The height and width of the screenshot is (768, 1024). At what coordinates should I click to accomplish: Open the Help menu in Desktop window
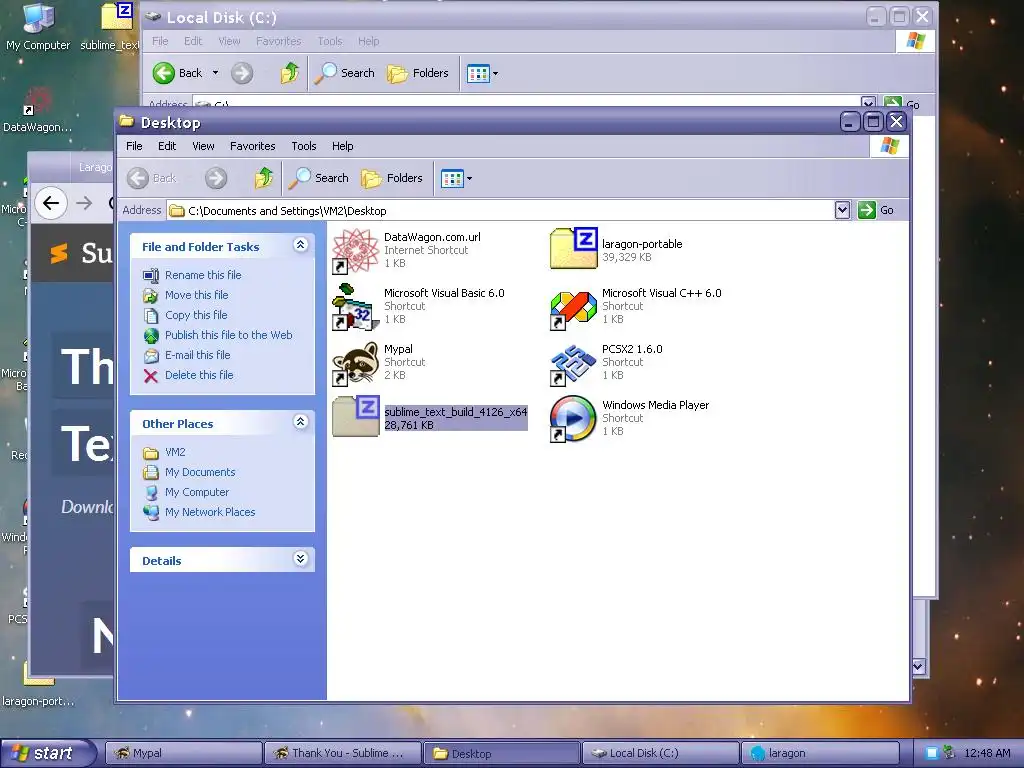342,146
